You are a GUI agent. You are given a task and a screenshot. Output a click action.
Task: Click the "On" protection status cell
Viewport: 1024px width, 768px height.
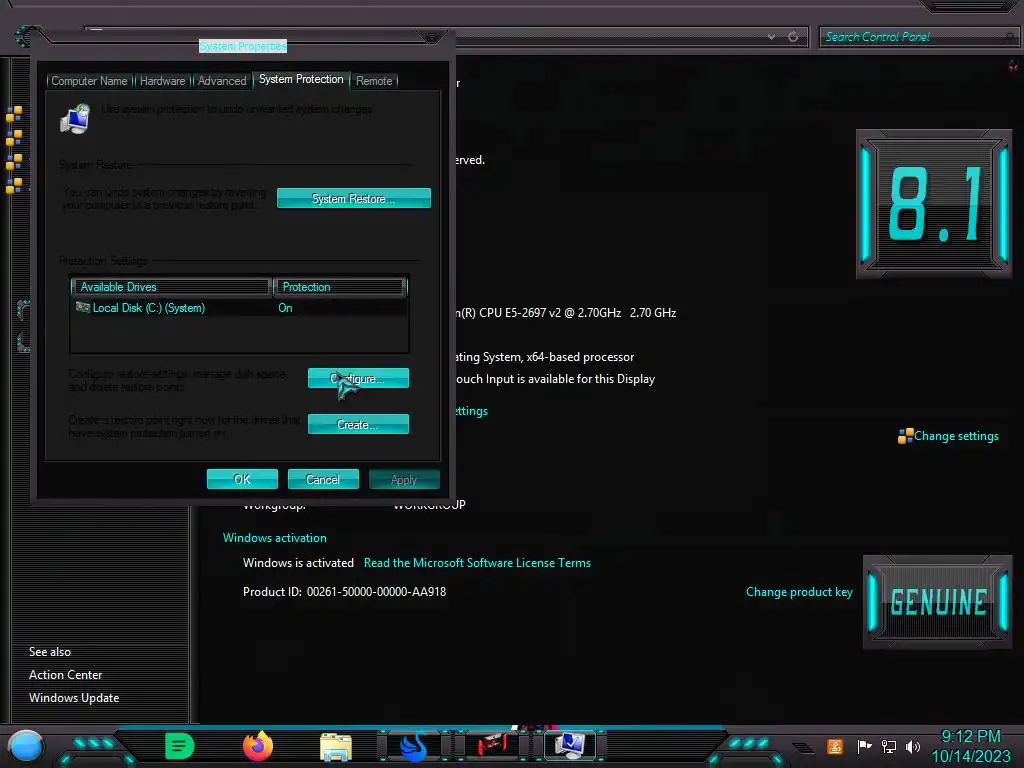point(285,308)
